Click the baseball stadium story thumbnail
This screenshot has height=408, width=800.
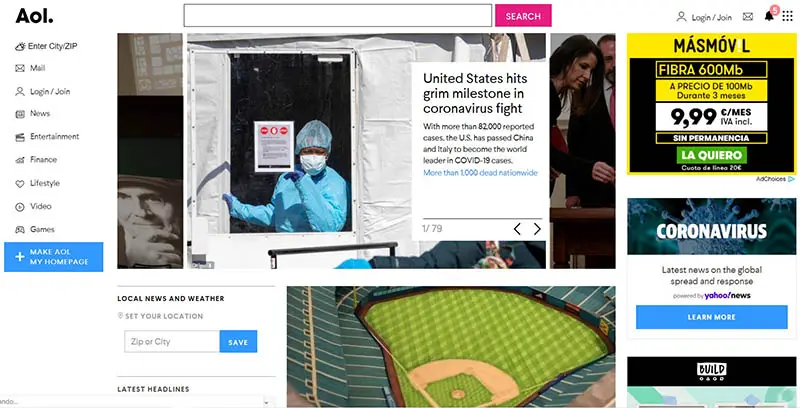click(x=451, y=347)
